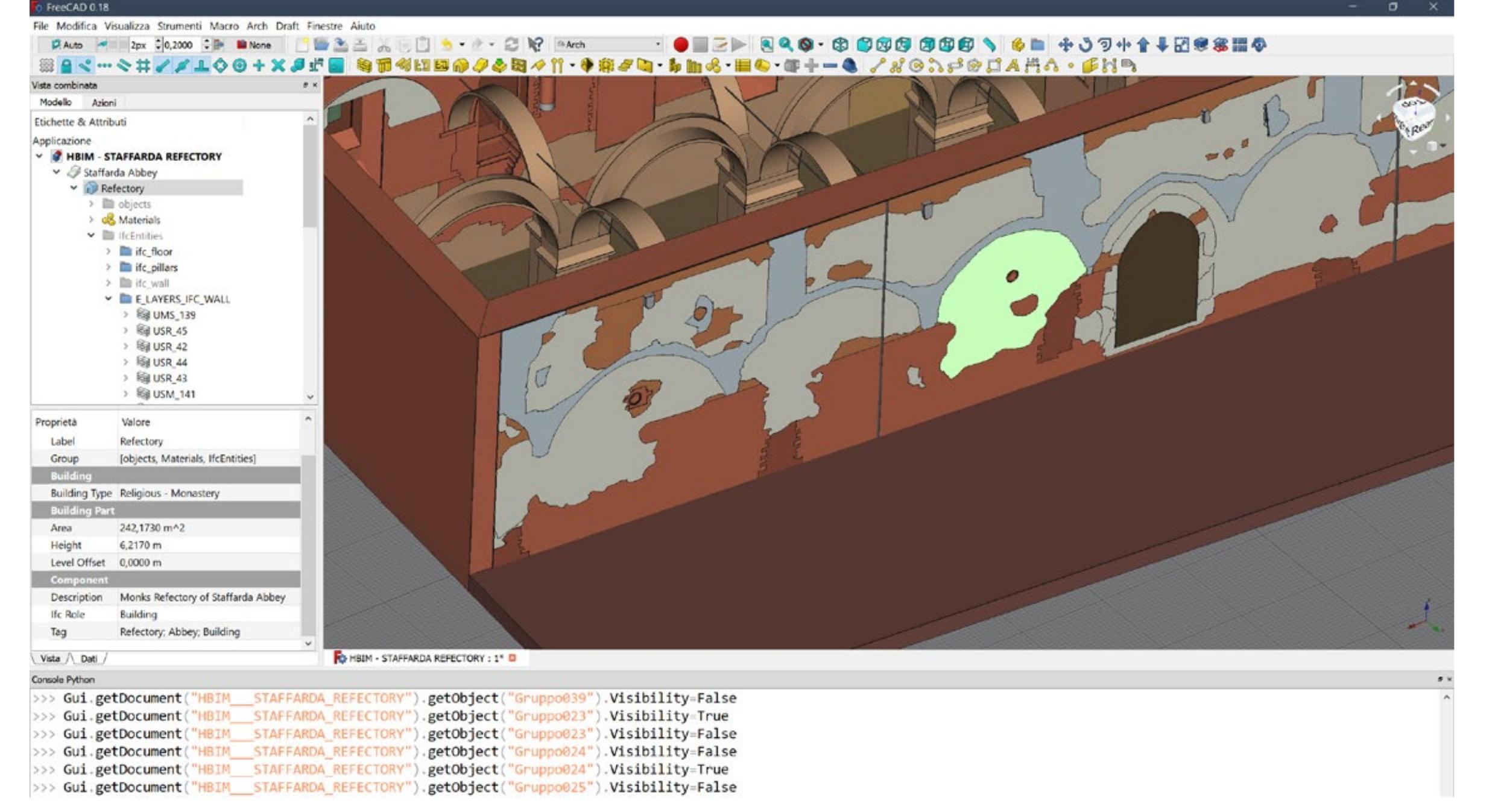Select the Draft Move tool arrows
The width and height of the screenshot is (1498, 812).
[1065, 45]
